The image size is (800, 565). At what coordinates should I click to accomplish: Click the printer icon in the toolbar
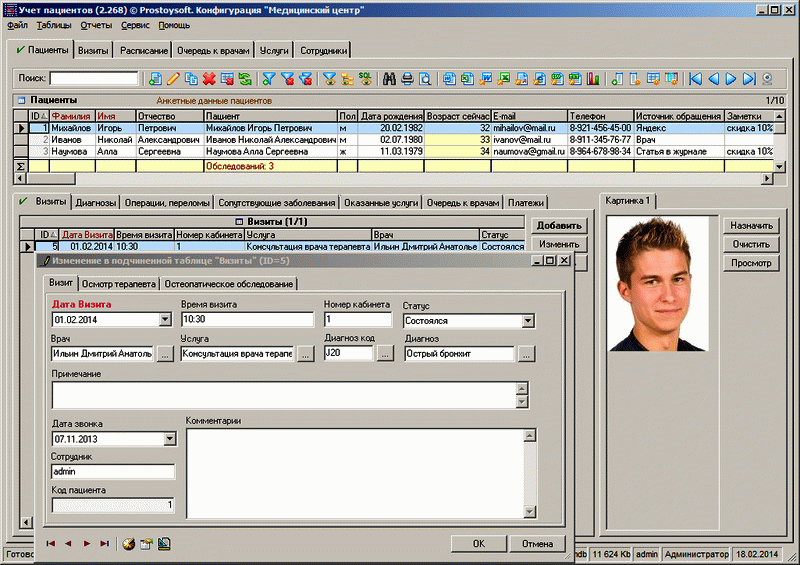click(x=408, y=78)
